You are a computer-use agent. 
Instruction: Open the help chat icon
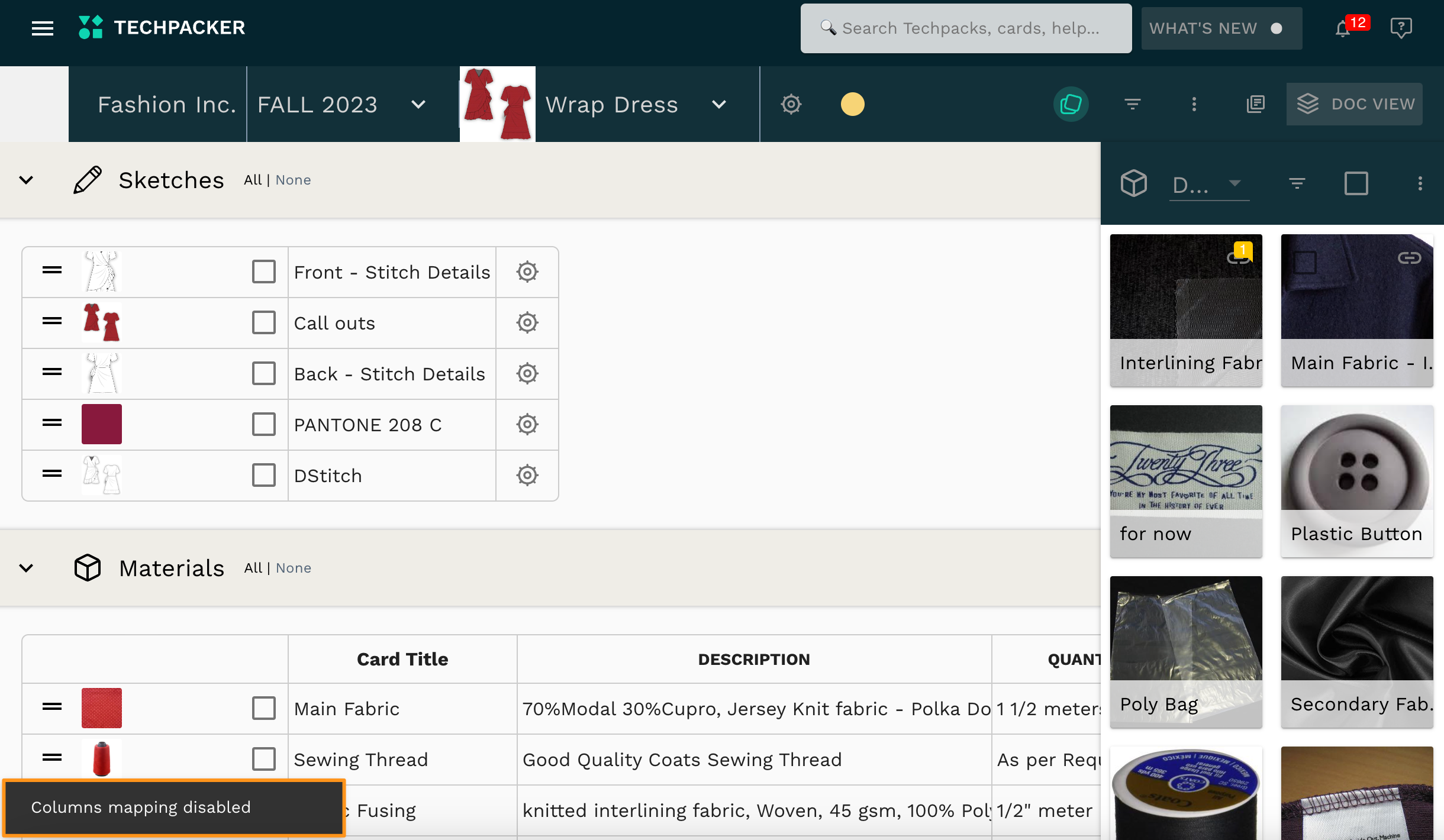(x=1401, y=28)
